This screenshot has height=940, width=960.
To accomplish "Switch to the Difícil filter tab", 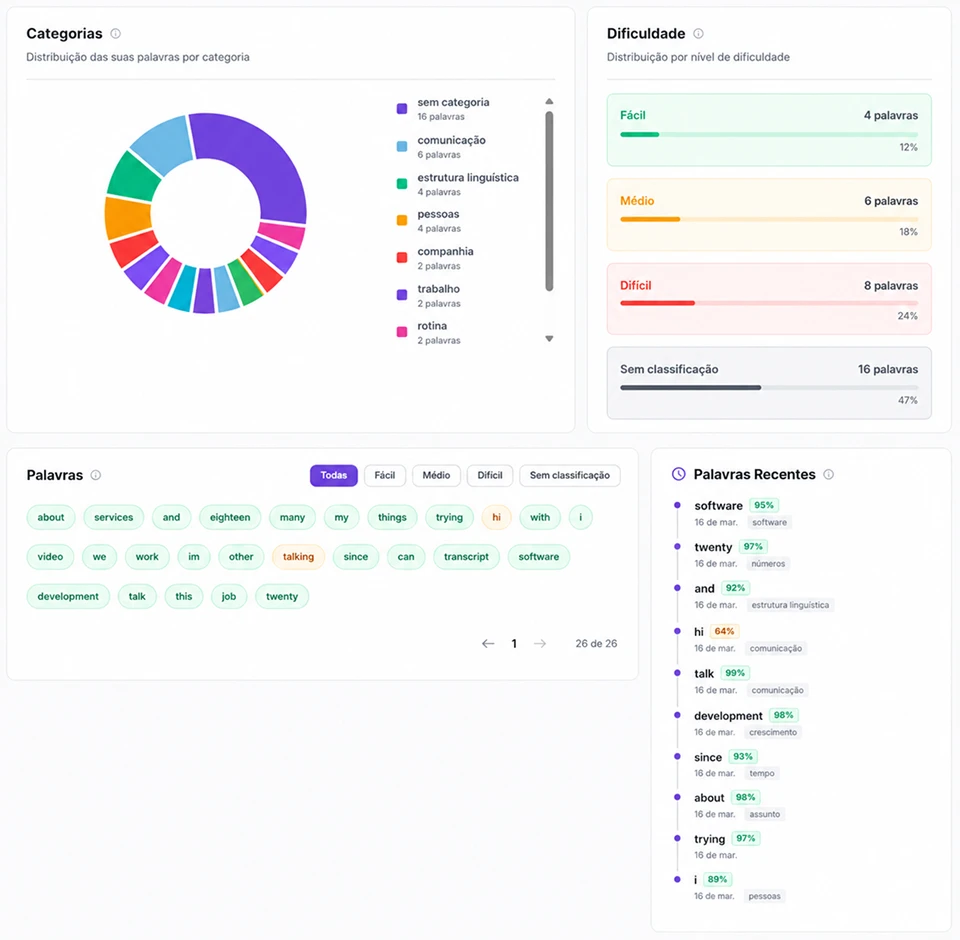I will (489, 475).
